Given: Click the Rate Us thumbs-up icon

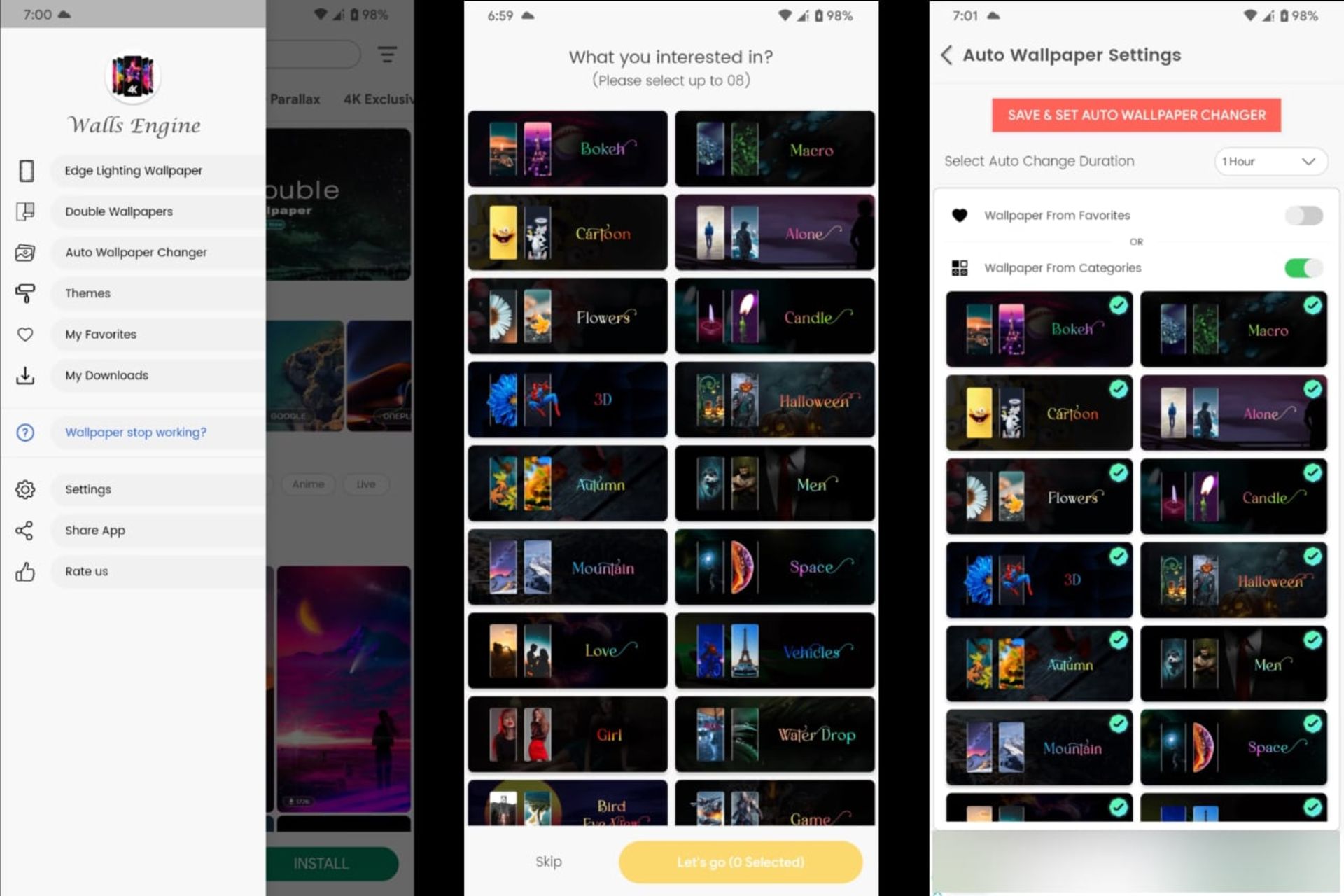Looking at the screenshot, I should click(27, 571).
